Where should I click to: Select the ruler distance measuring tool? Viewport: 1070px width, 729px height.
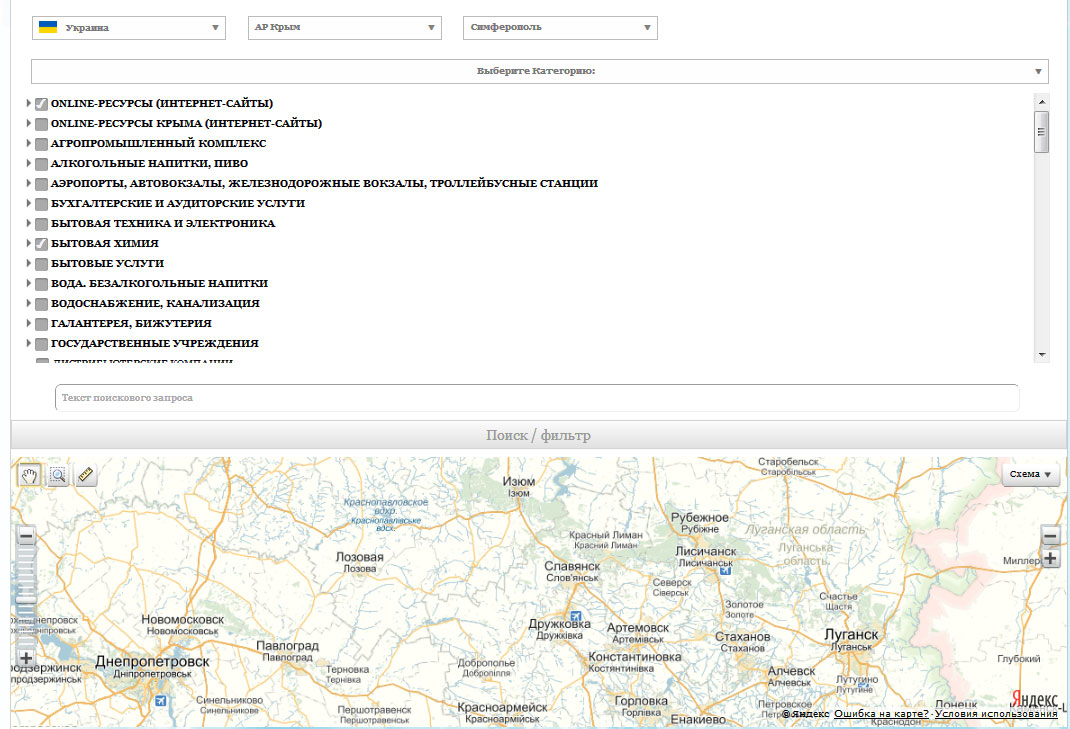click(x=86, y=475)
